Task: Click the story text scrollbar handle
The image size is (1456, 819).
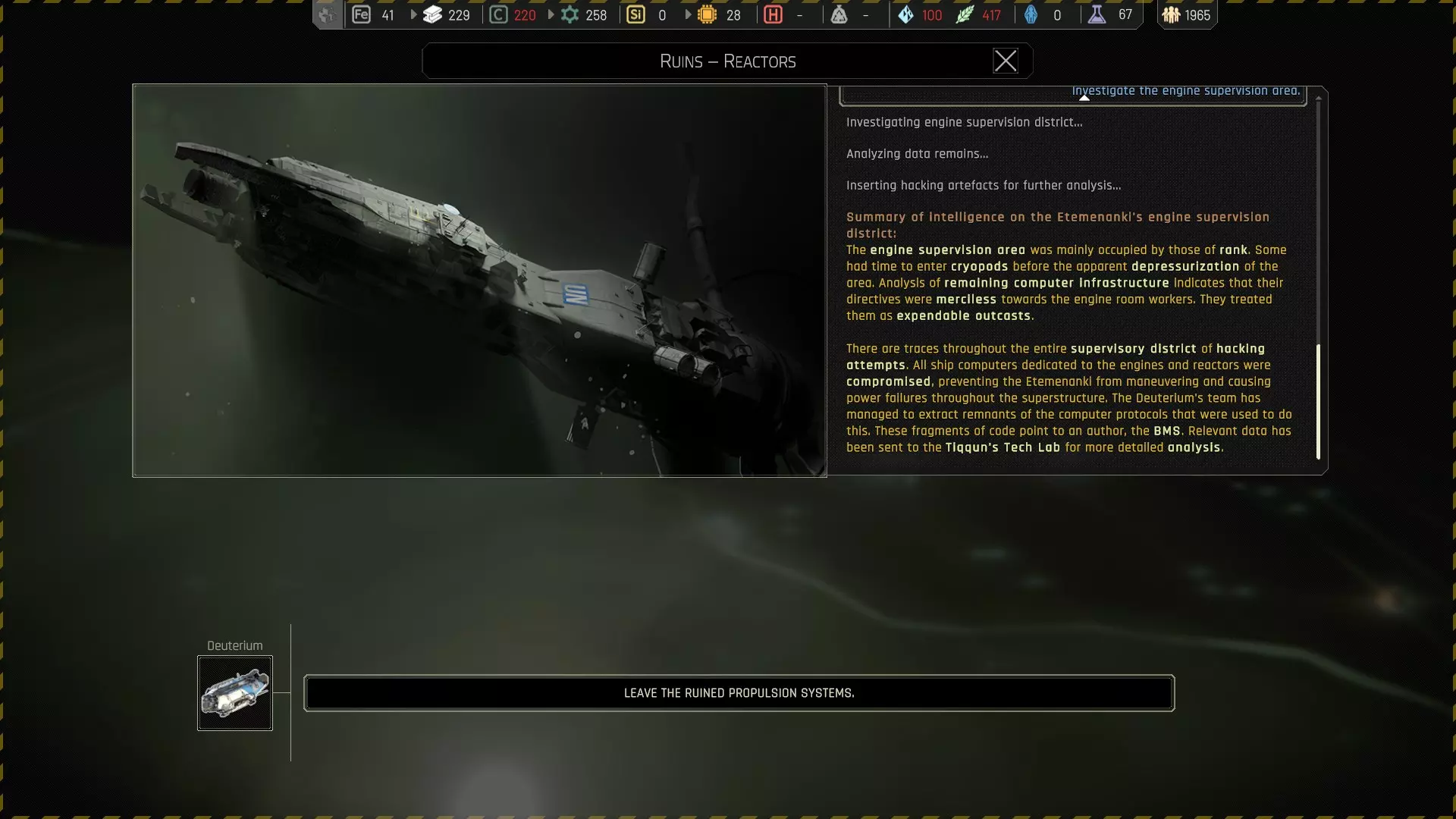Action: [1318, 402]
